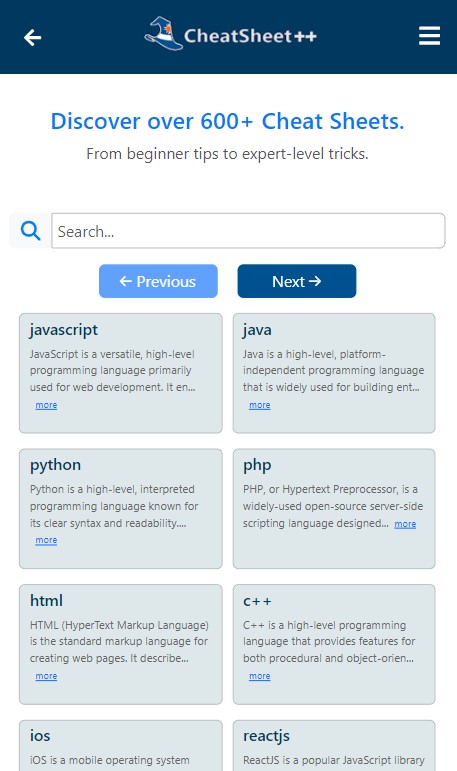Open the ios cheat sheet card title
The height and width of the screenshot is (771, 457).
click(40, 736)
